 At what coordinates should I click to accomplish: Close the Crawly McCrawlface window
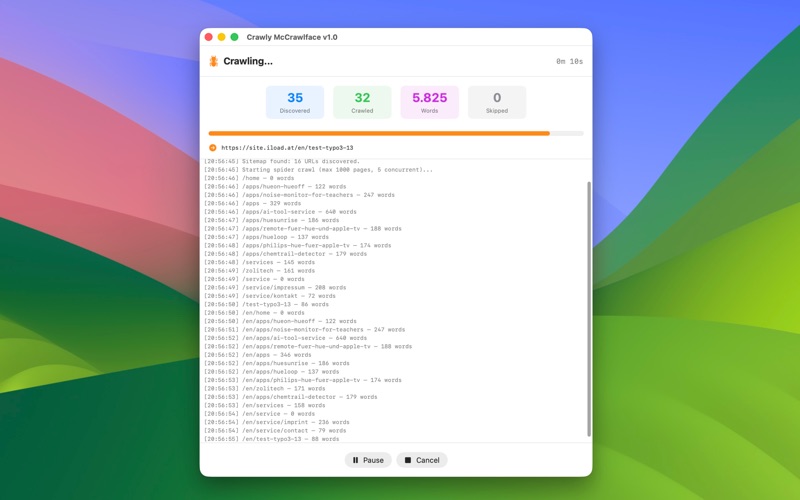[209, 37]
